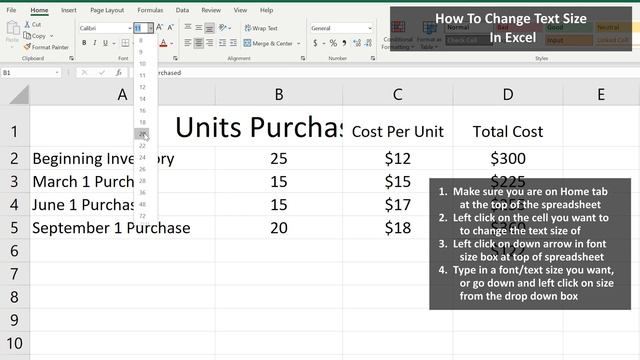Screen dimensions: 640x360
Task: Expand the underline style arrow
Action: (x=114, y=43)
